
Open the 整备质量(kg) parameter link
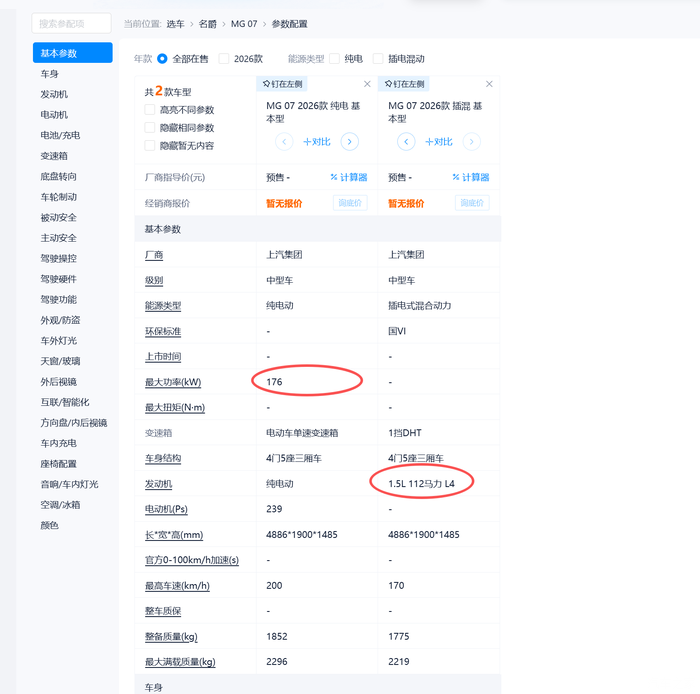point(171,637)
